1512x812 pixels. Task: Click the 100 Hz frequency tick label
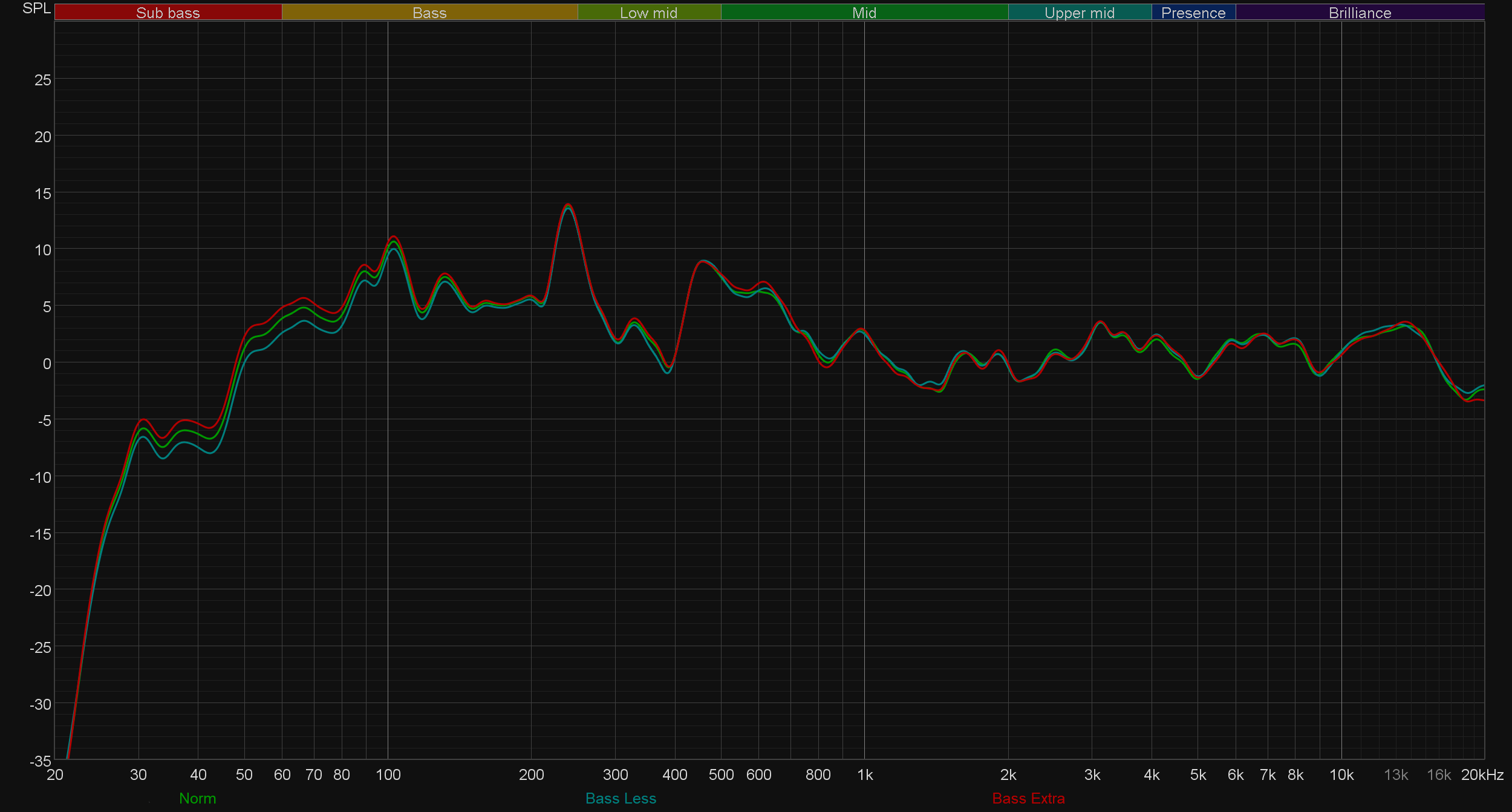click(388, 774)
